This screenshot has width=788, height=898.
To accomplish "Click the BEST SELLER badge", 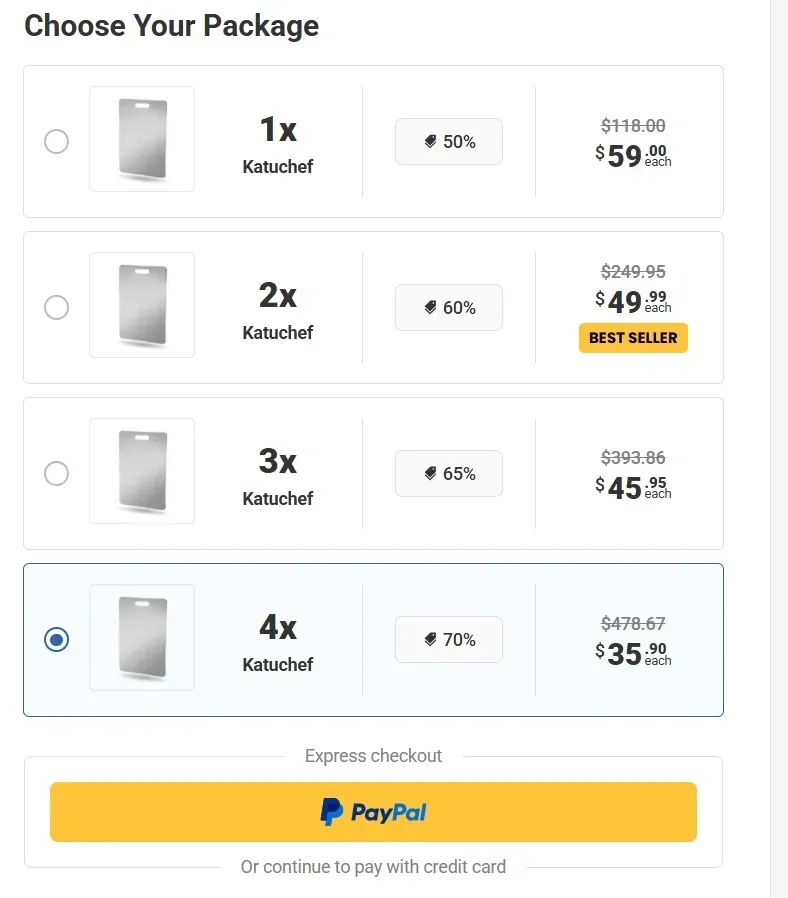I will point(632,338).
